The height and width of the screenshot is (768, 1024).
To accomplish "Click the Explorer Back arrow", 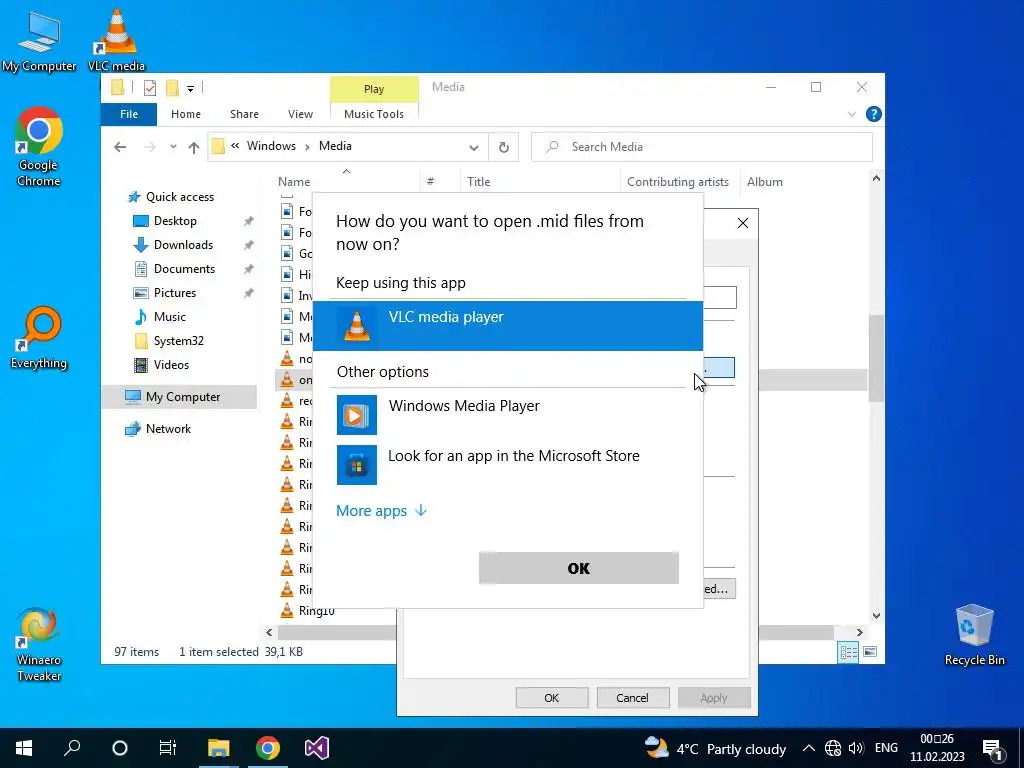I will tap(120, 147).
